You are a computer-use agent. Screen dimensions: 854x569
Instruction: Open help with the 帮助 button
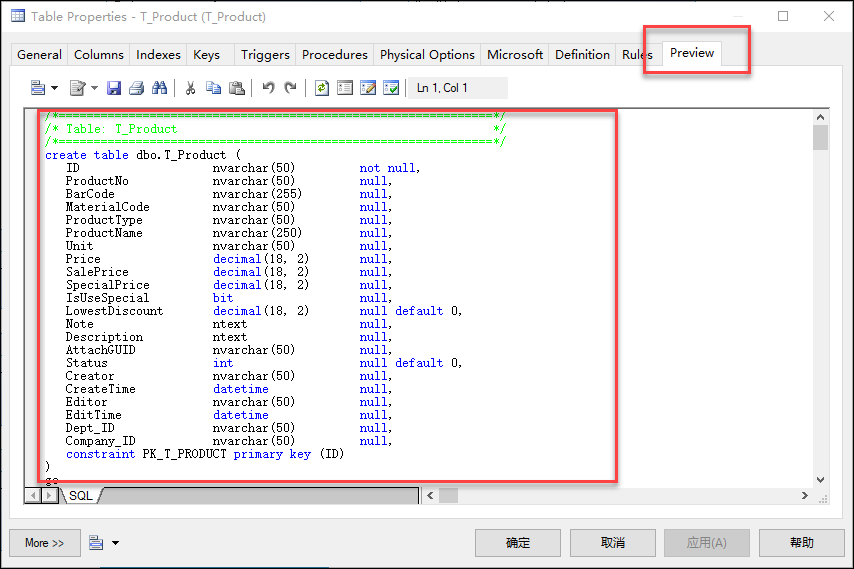click(802, 543)
